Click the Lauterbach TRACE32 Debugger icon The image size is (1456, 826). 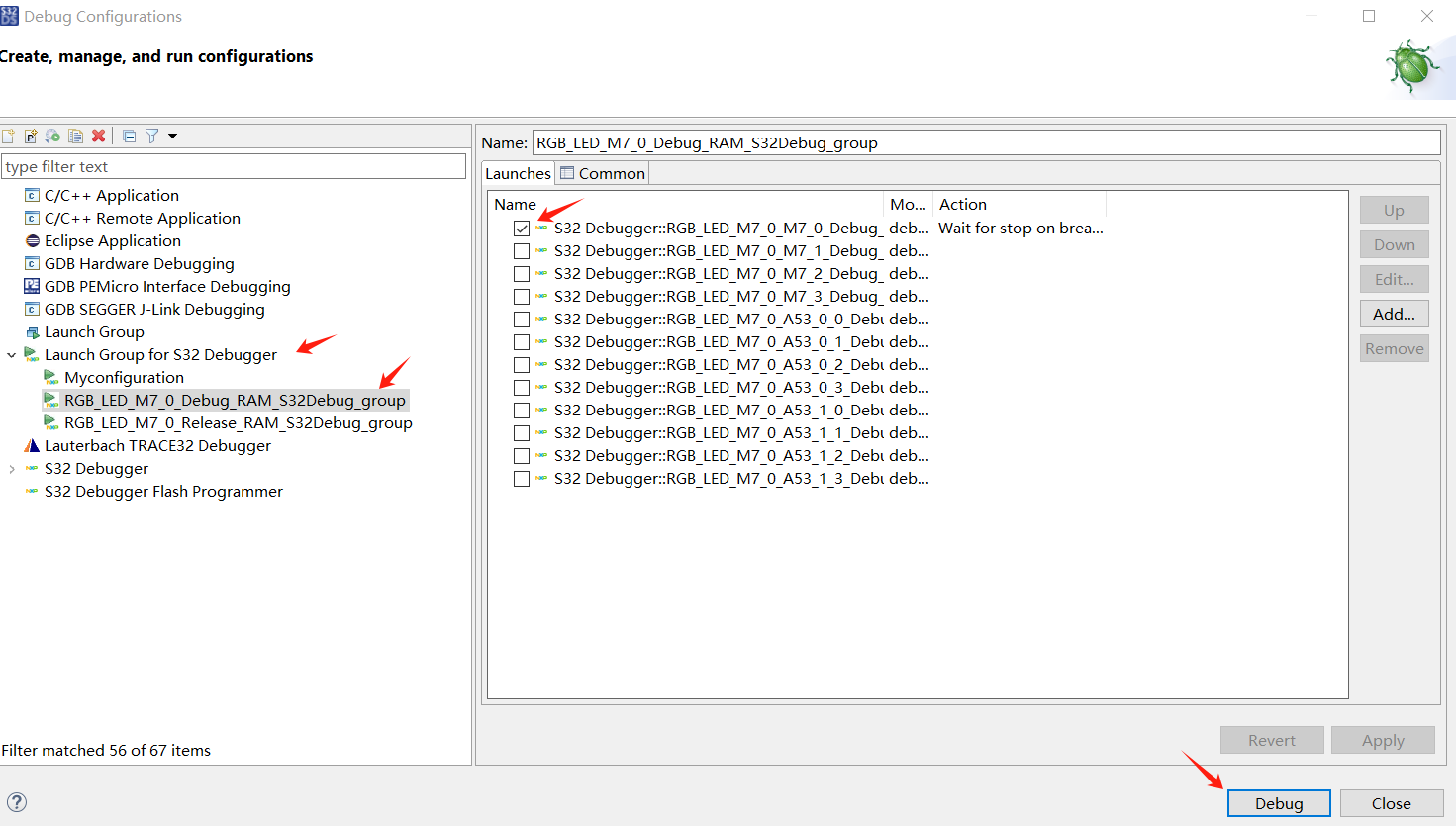click(32, 445)
